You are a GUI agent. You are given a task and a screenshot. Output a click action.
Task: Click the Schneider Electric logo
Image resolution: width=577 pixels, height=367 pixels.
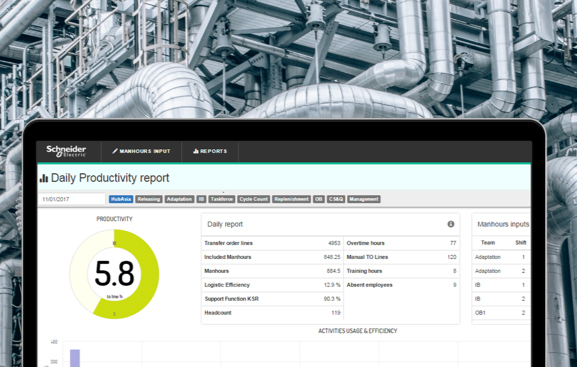tap(66, 151)
